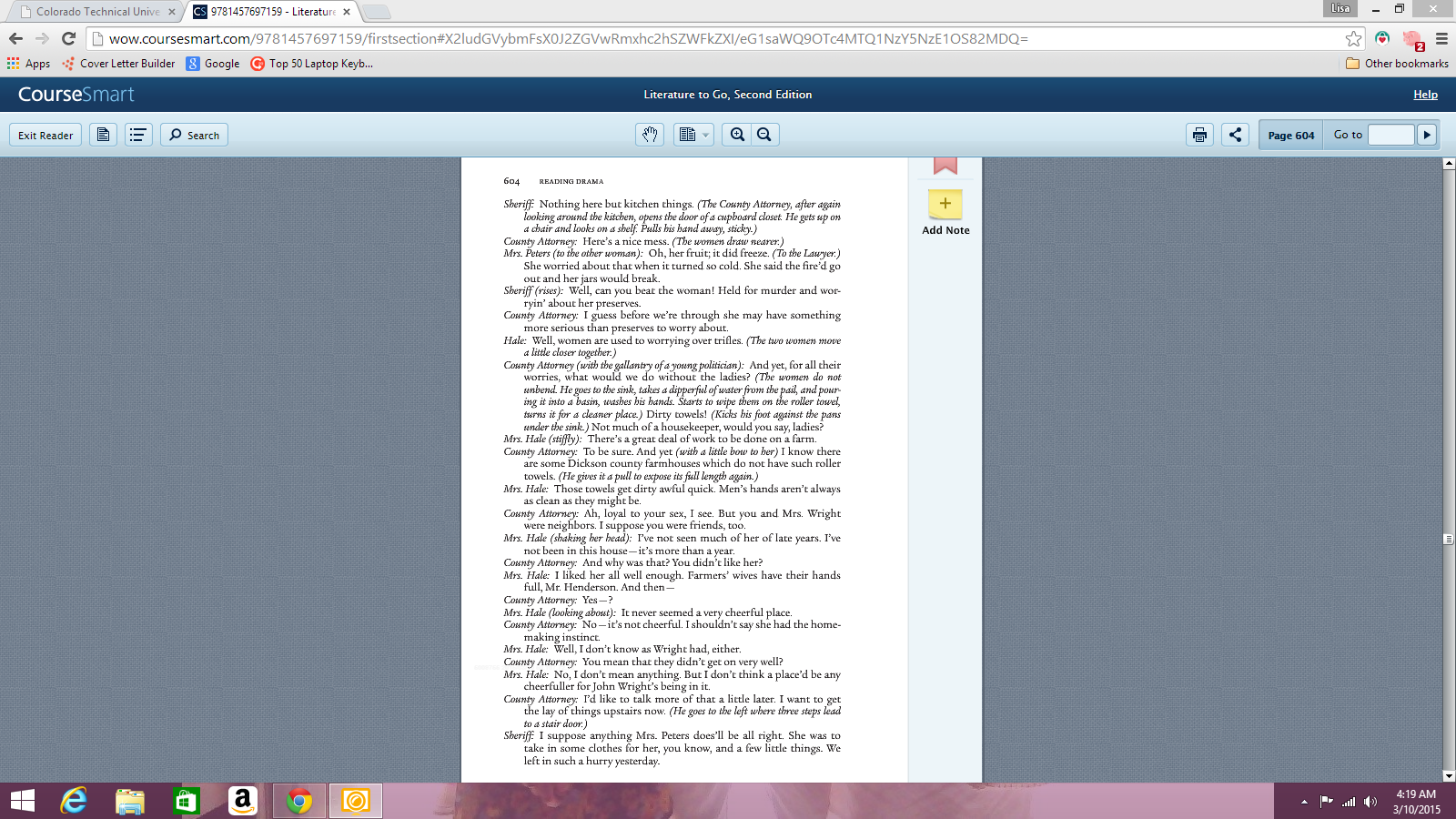Zoom out of the page

764,135
